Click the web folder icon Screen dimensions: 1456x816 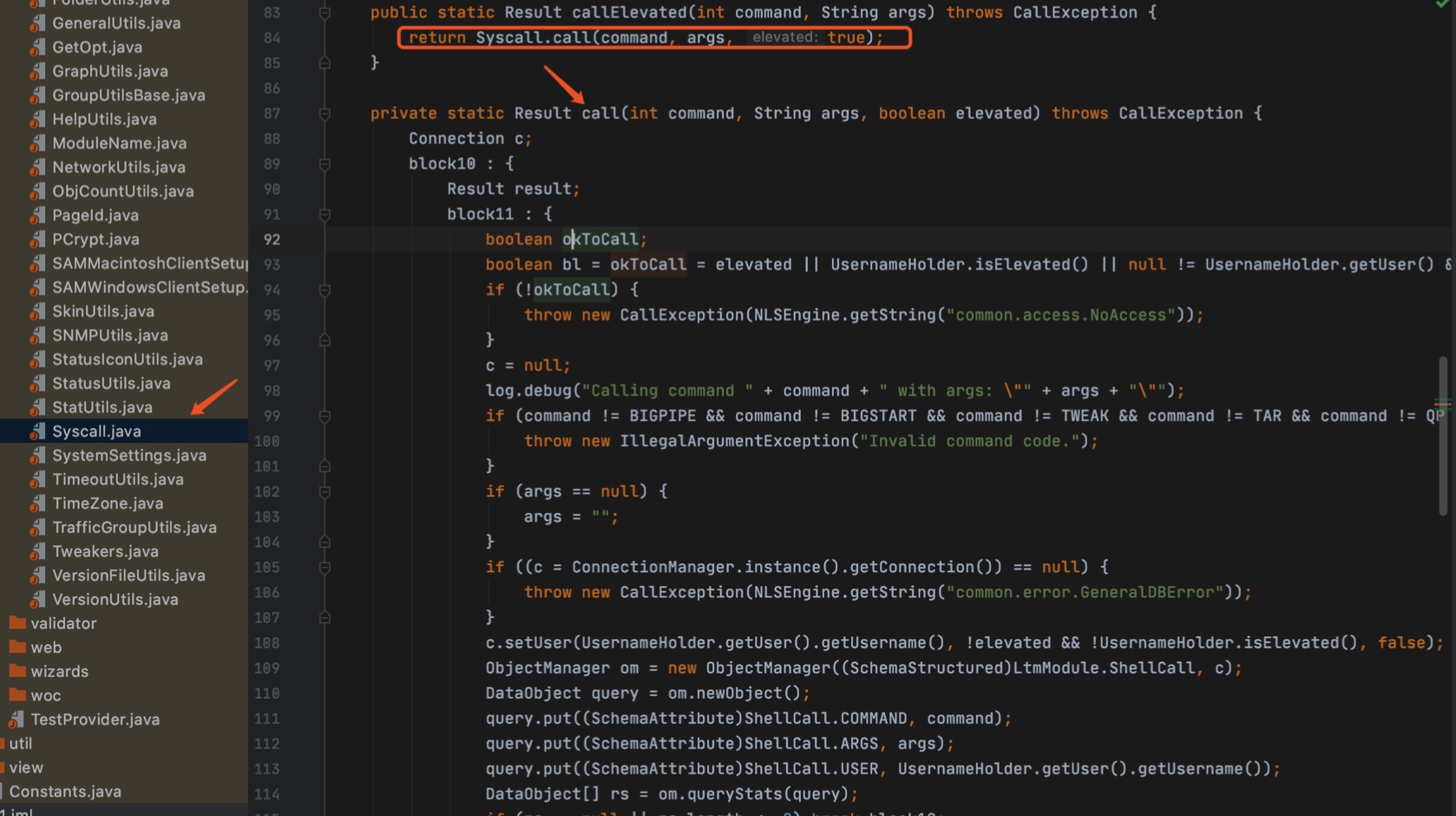point(16,648)
